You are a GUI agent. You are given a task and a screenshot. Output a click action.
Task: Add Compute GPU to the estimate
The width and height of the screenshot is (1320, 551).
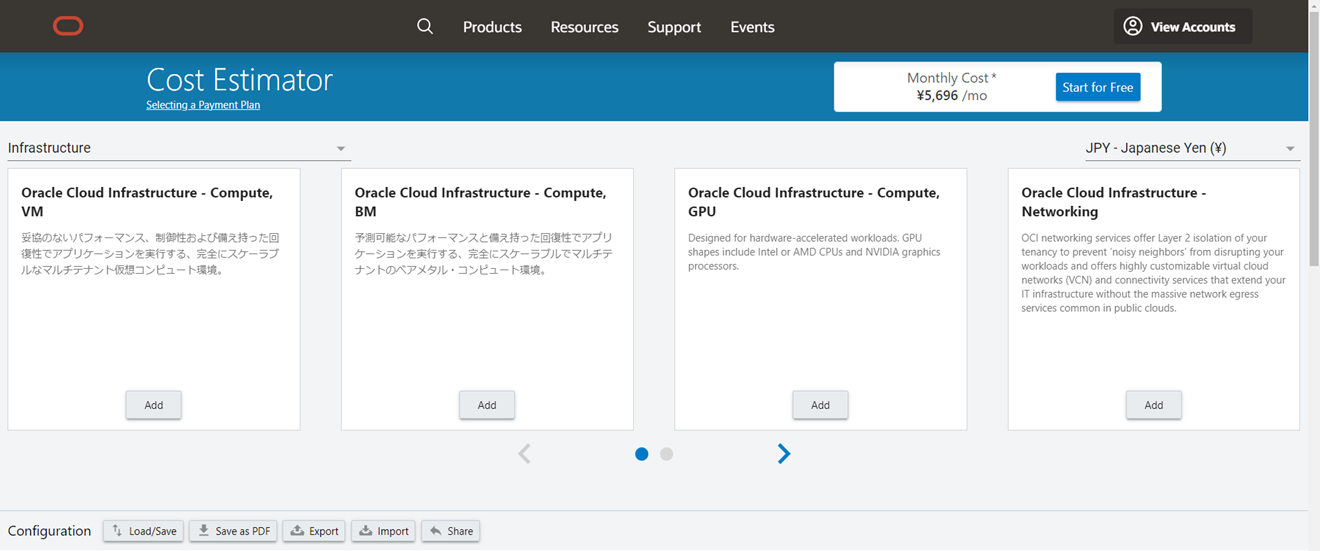[x=820, y=405]
